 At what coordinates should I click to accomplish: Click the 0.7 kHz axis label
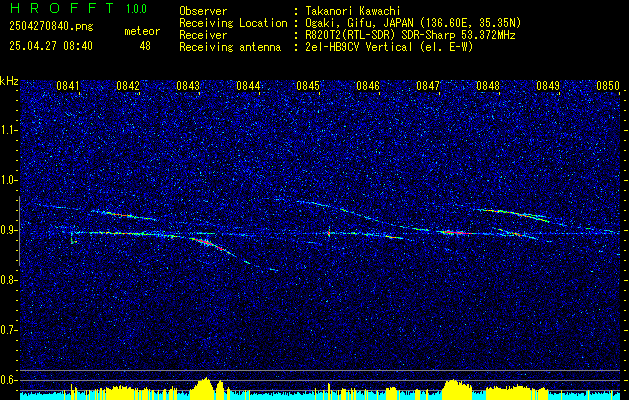click(8, 330)
